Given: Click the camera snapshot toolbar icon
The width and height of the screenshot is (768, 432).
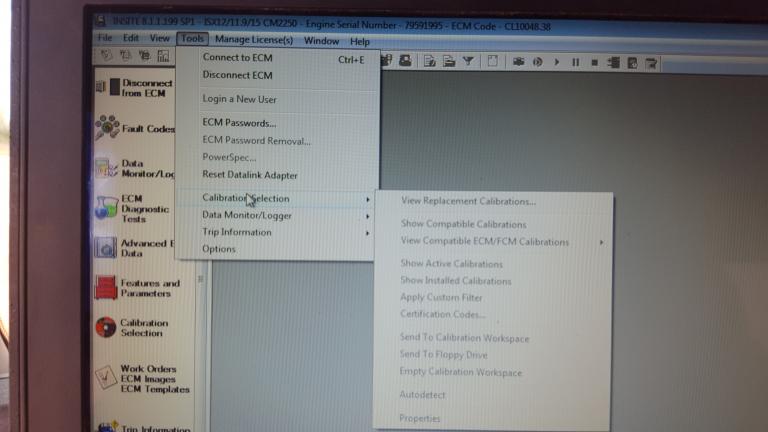Looking at the screenshot, I should click(518, 62).
